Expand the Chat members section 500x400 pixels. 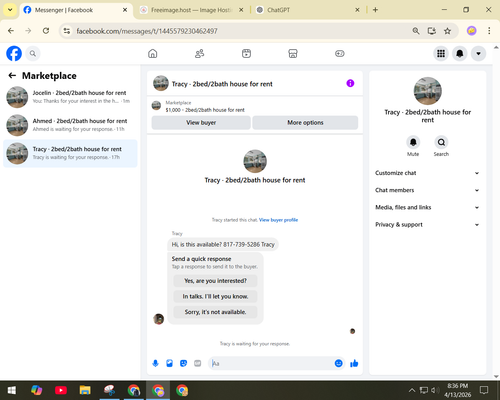[x=427, y=190]
